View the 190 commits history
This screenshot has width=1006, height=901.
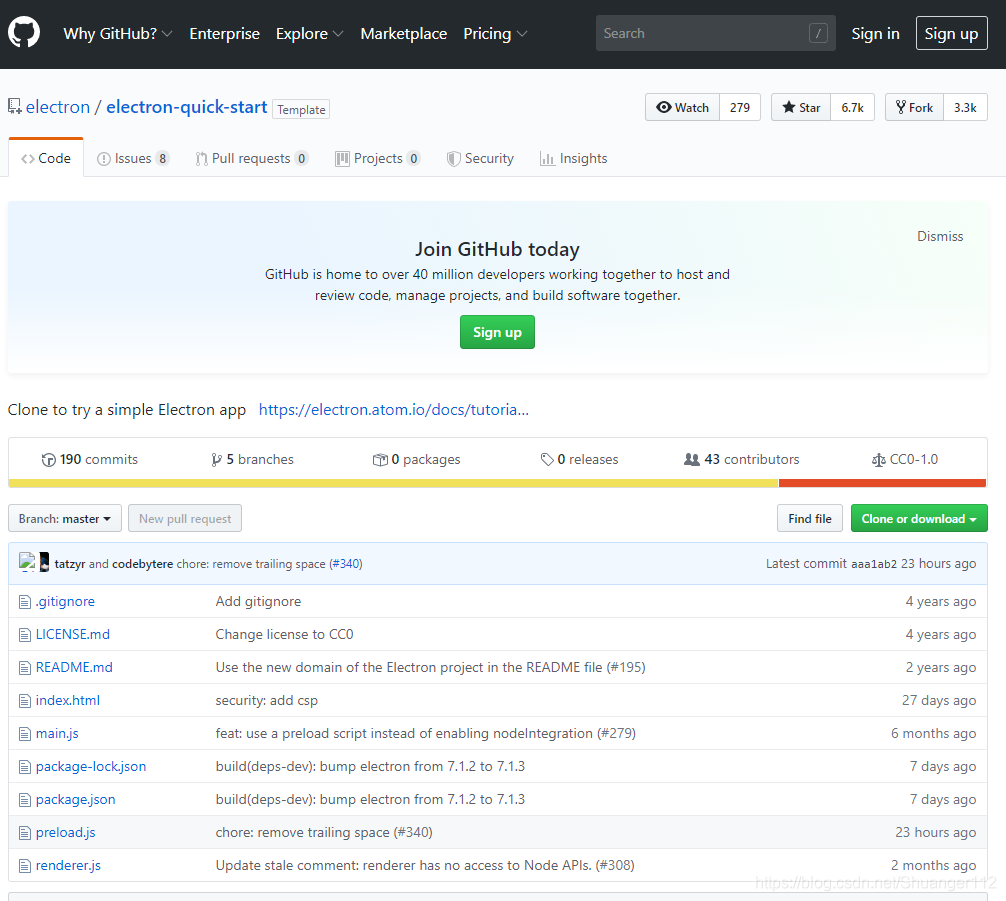click(90, 459)
